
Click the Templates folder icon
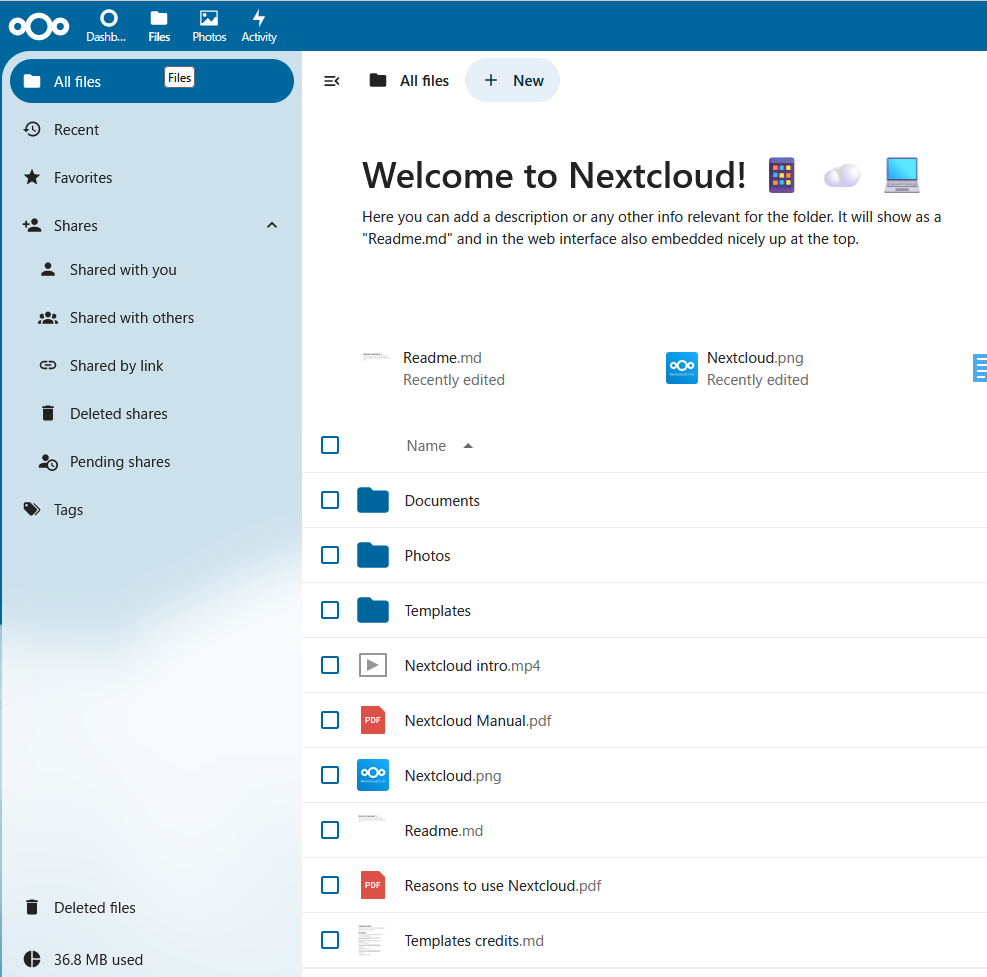pos(373,610)
